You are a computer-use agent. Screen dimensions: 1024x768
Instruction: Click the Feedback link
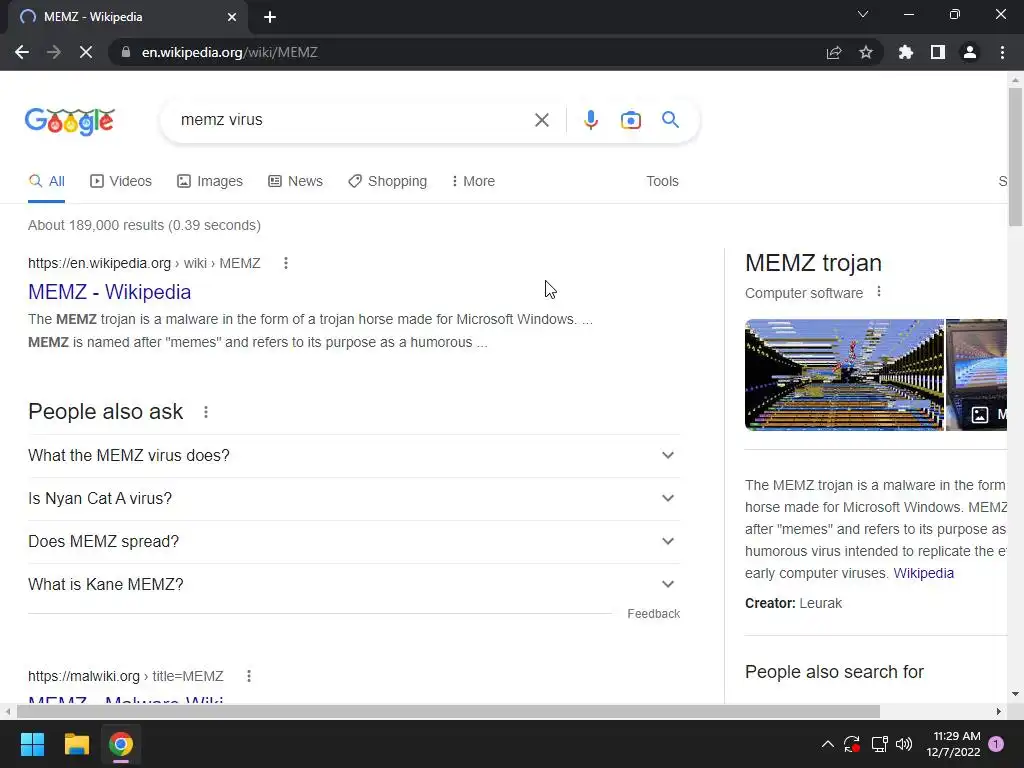pos(654,614)
